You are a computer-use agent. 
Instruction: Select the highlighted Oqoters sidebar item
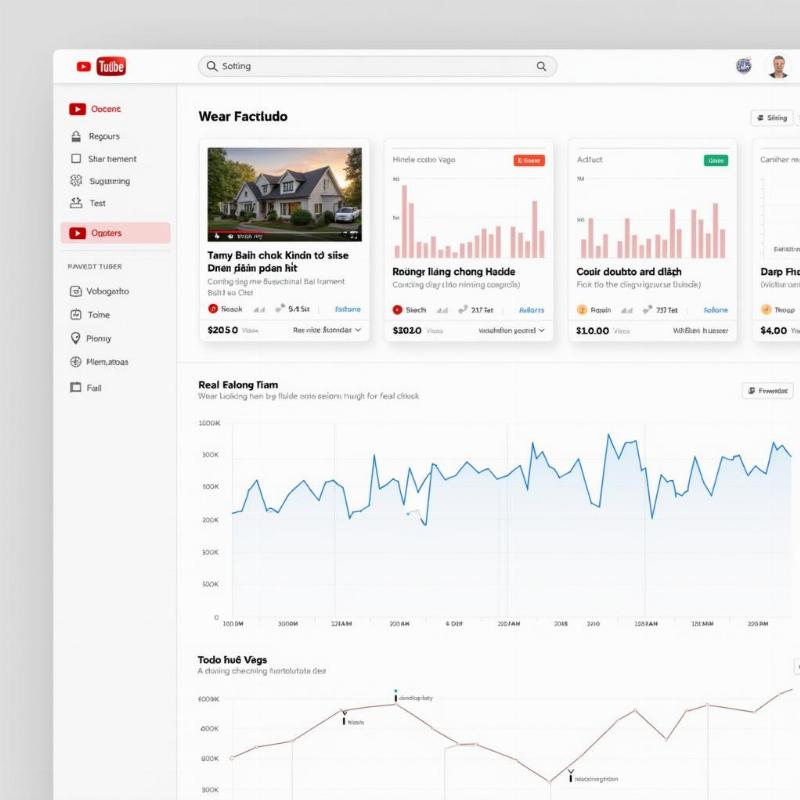point(115,233)
